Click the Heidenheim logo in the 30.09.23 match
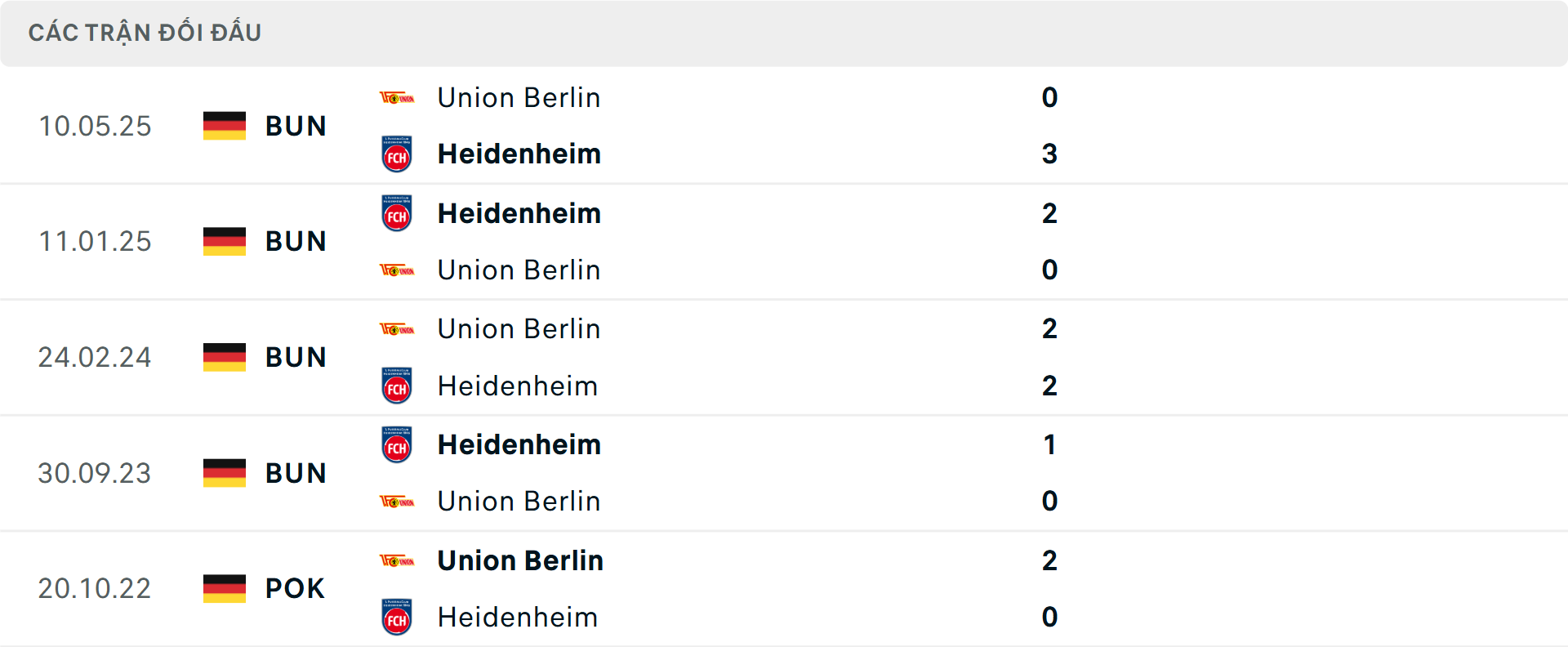Image resolution: width=1568 pixels, height=647 pixels. click(397, 445)
